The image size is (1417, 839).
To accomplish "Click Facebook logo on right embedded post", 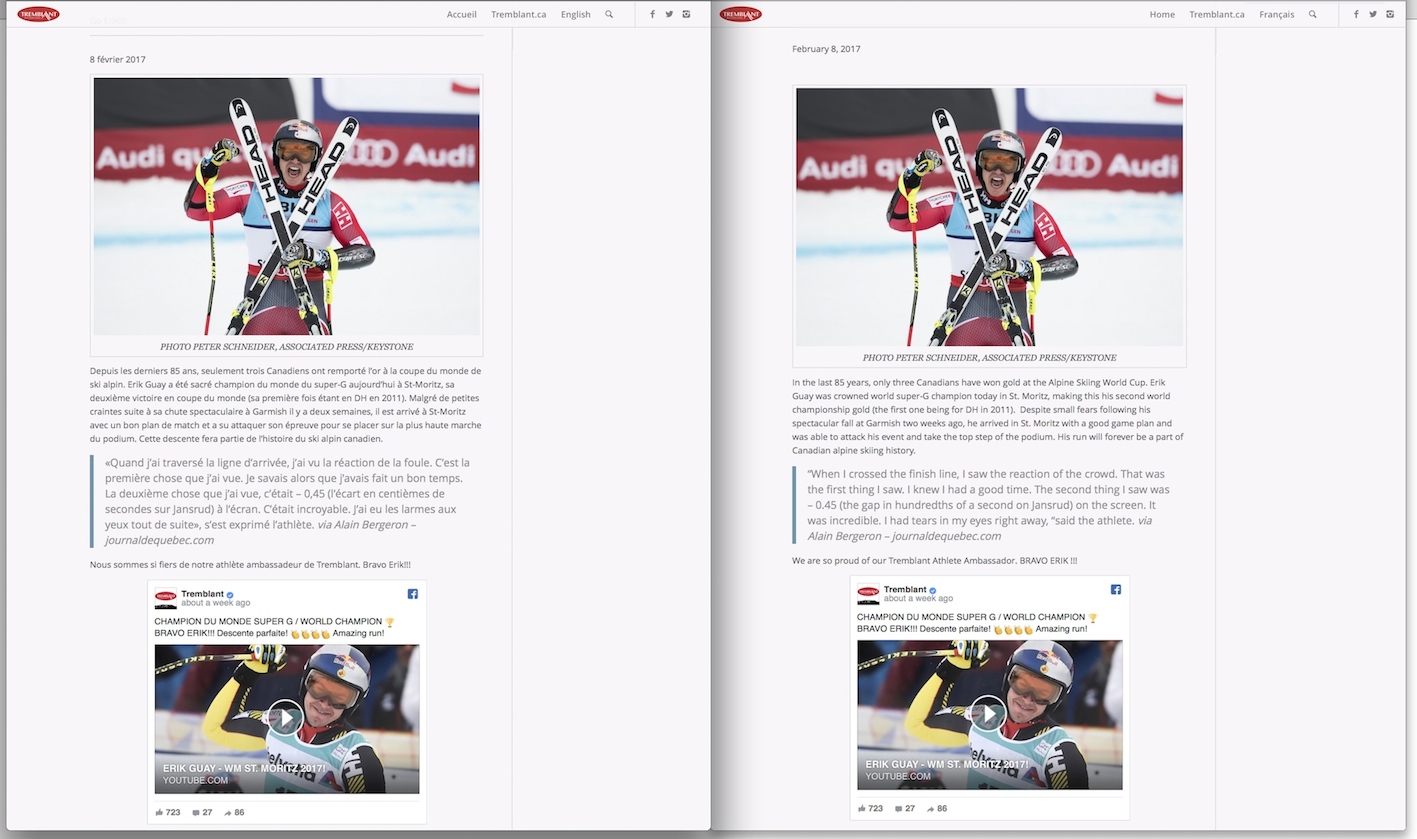I will tap(1115, 590).
